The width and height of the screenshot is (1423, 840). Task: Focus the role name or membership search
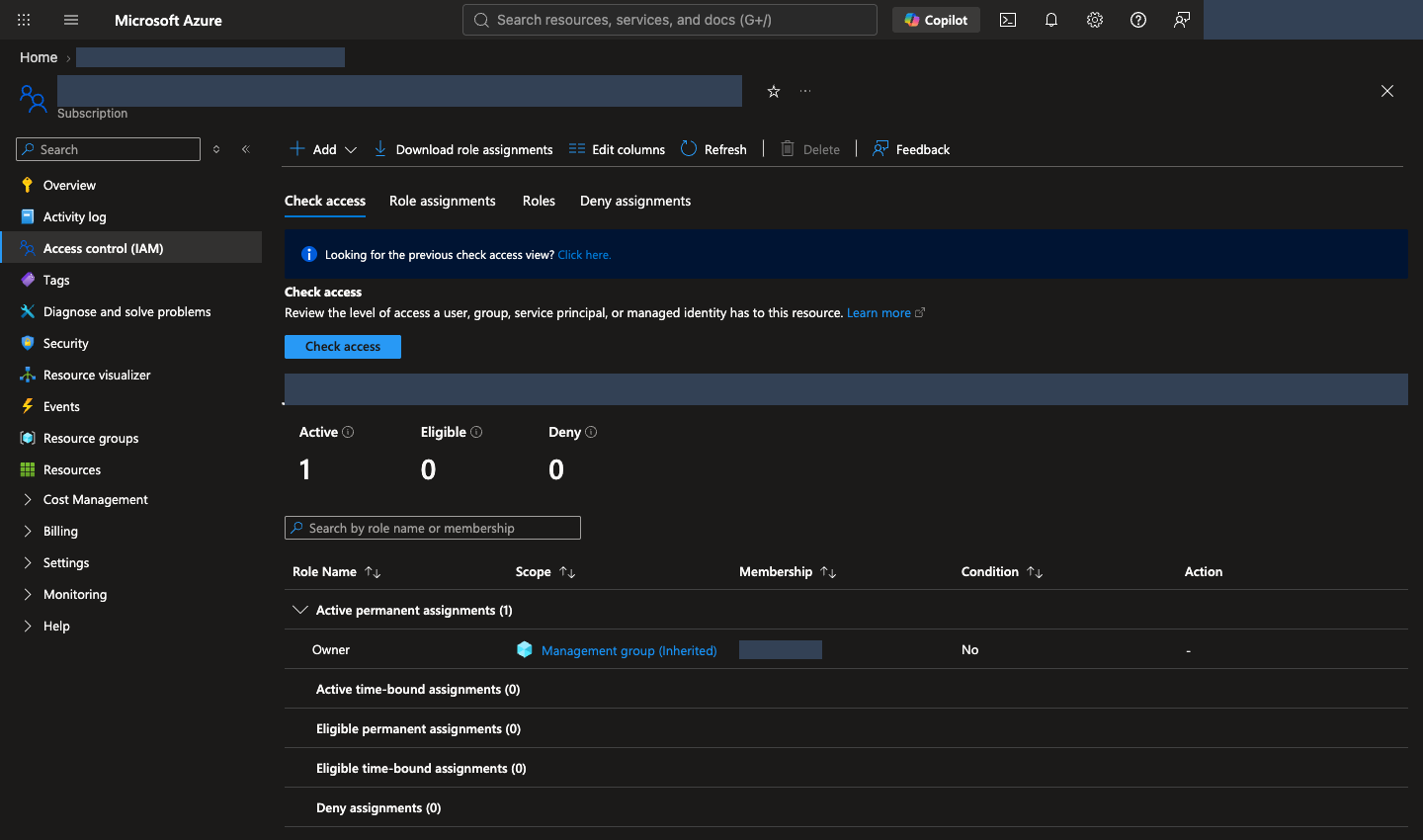click(x=433, y=528)
